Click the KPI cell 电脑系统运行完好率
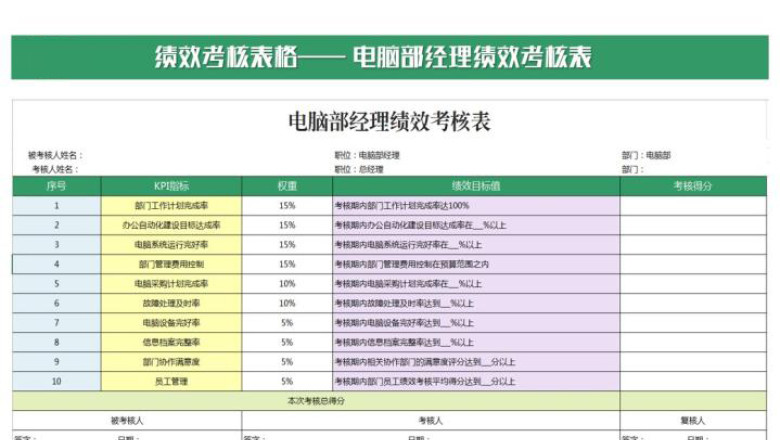The image size is (780, 440). (x=171, y=245)
